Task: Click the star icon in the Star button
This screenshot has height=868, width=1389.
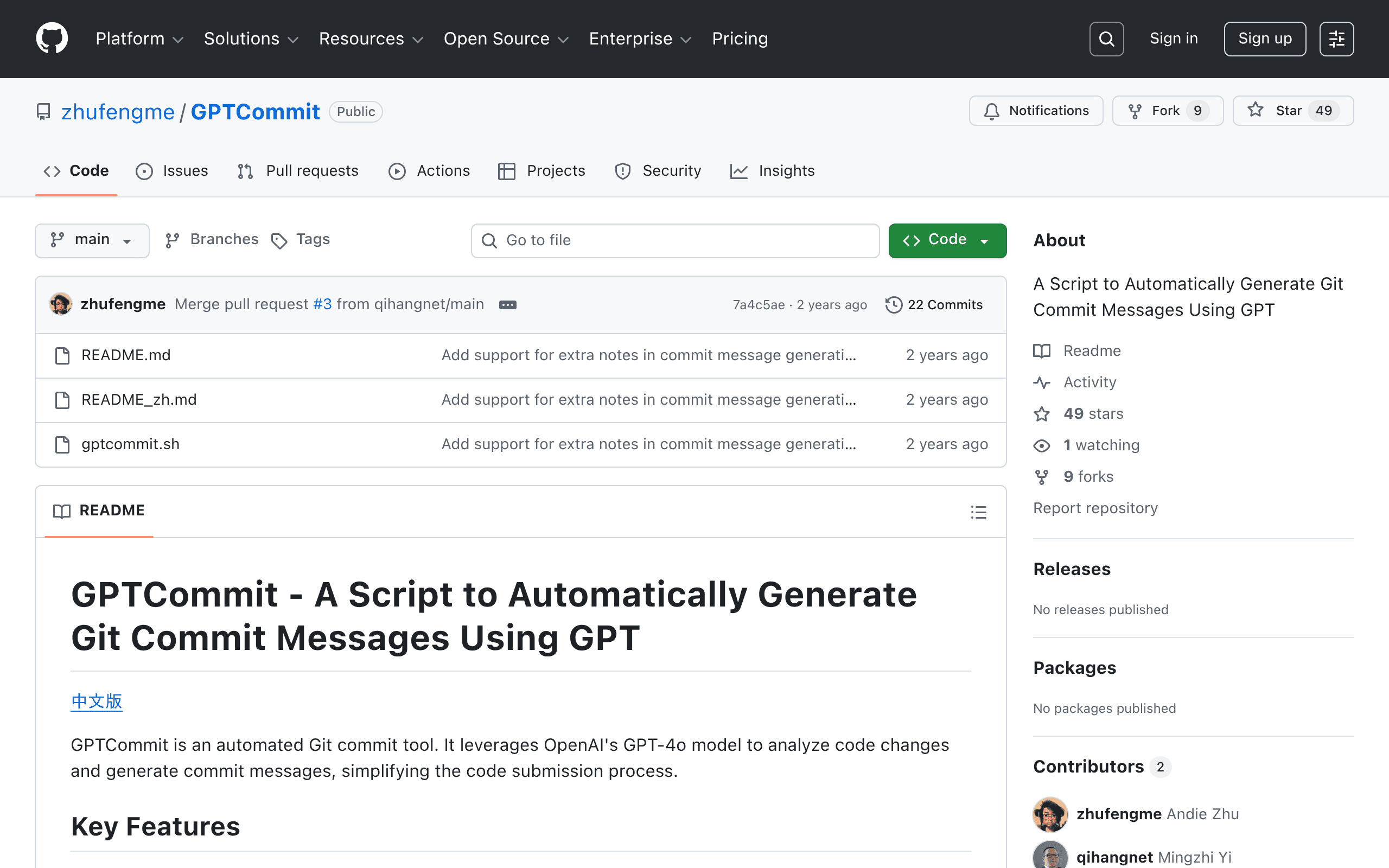Action: tap(1256, 110)
